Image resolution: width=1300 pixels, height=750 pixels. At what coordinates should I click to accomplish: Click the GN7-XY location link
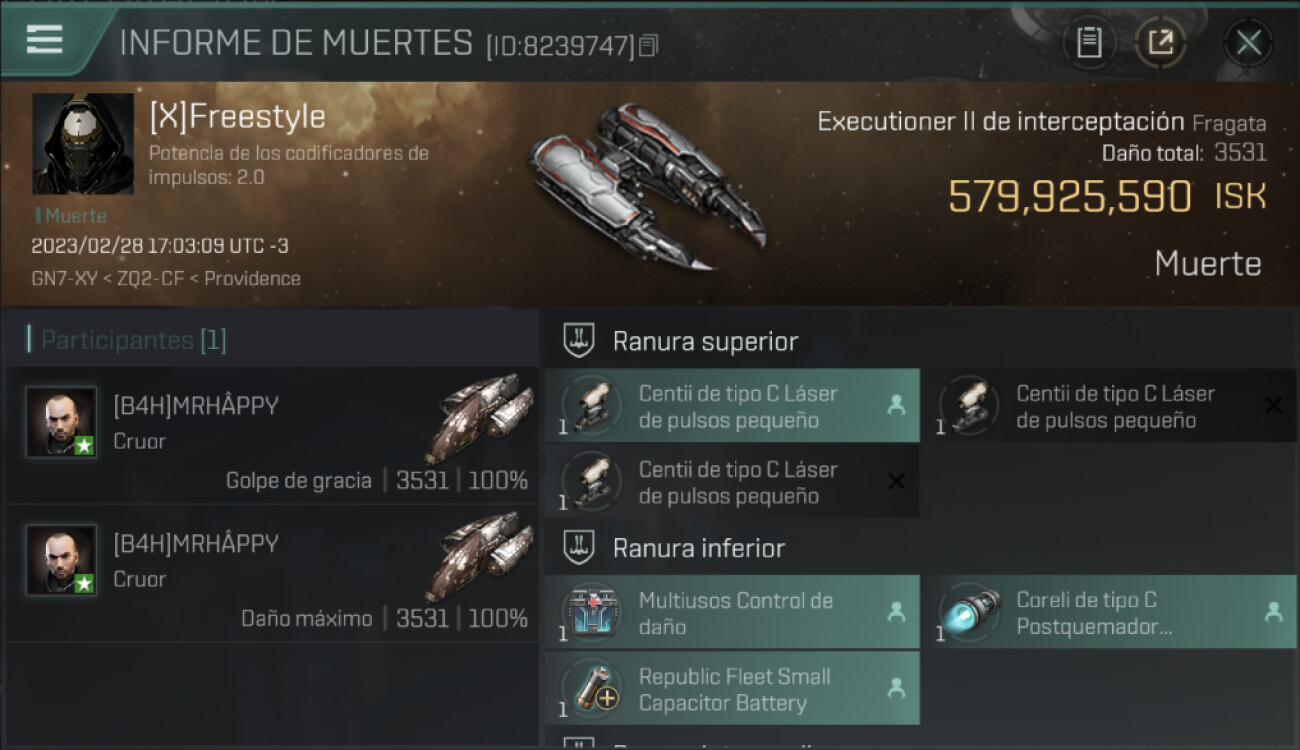click(x=63, y=279)
